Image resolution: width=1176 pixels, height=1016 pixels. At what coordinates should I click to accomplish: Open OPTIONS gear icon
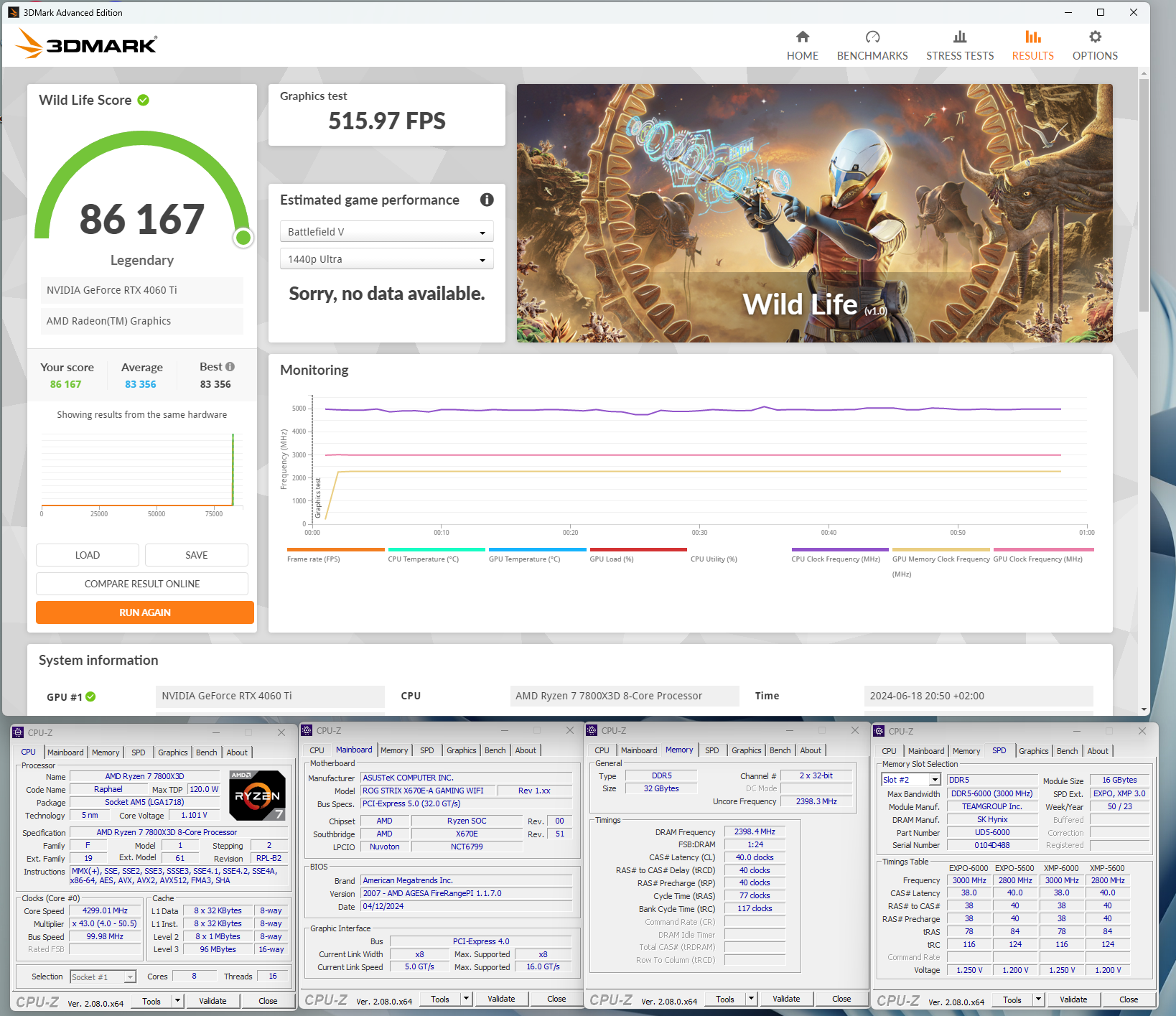(x=1095, y=37)
